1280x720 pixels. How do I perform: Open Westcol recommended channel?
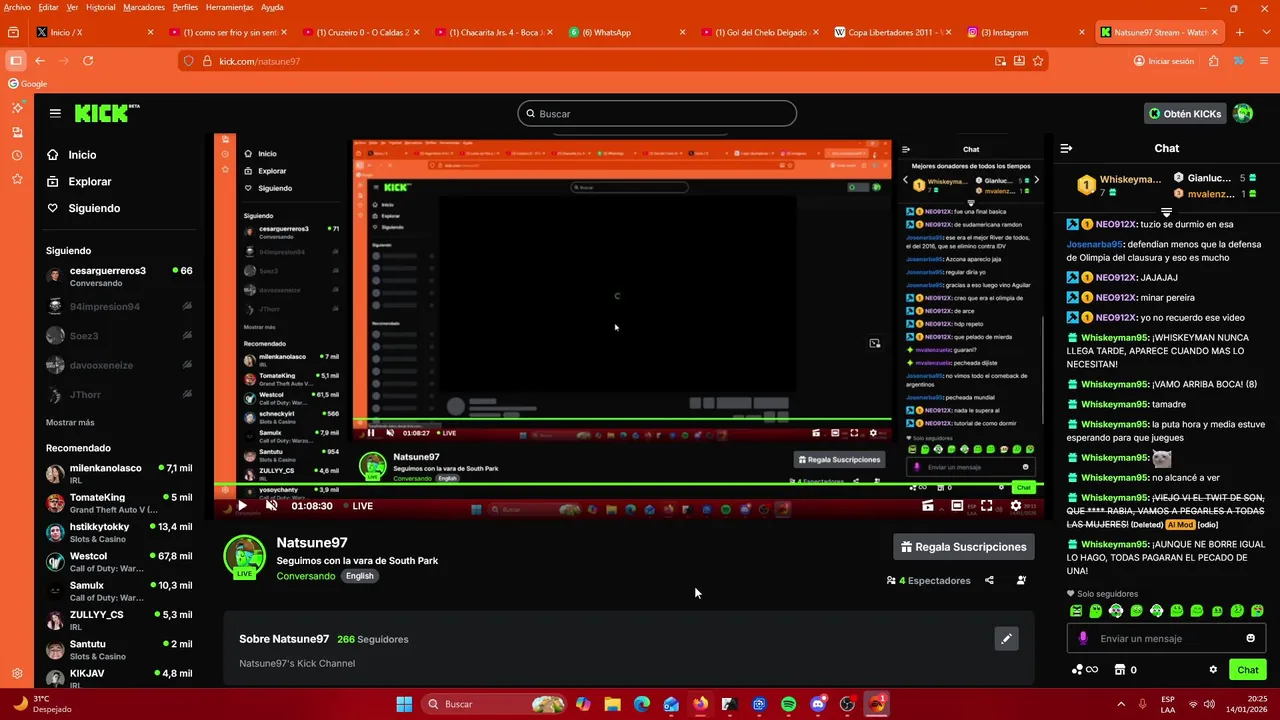[118, 562]
